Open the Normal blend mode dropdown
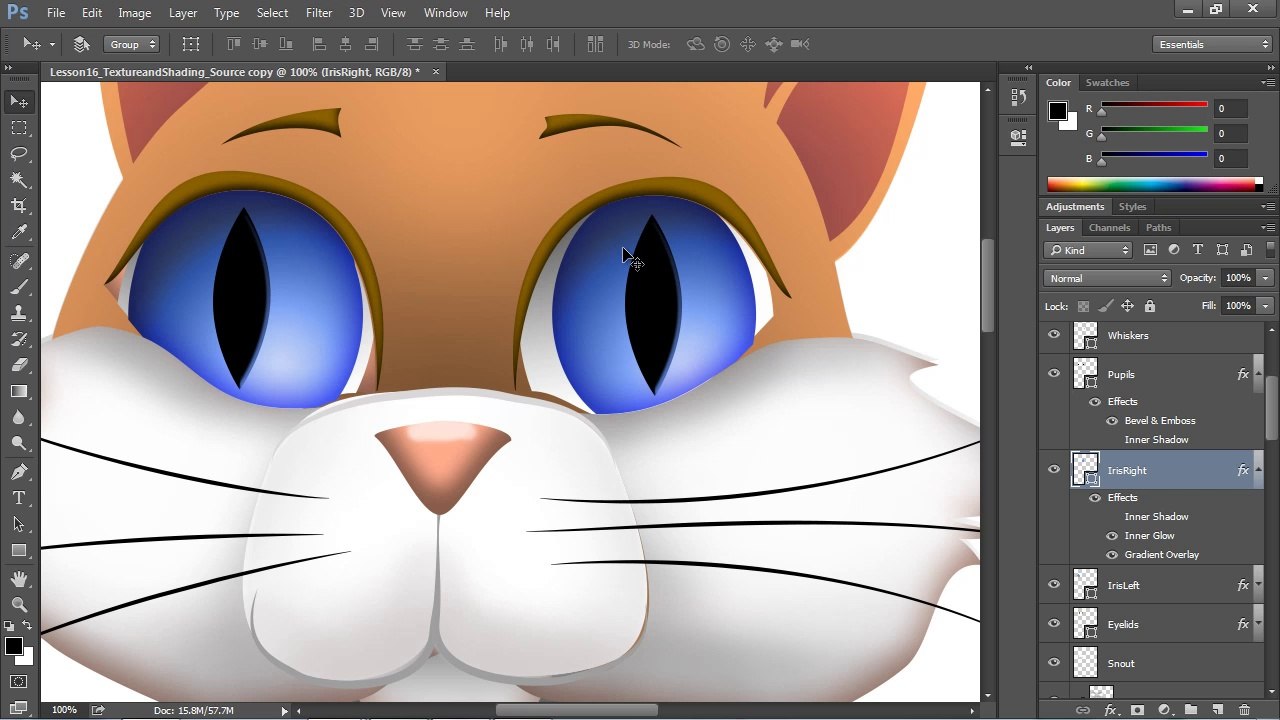 point(1107,278)
